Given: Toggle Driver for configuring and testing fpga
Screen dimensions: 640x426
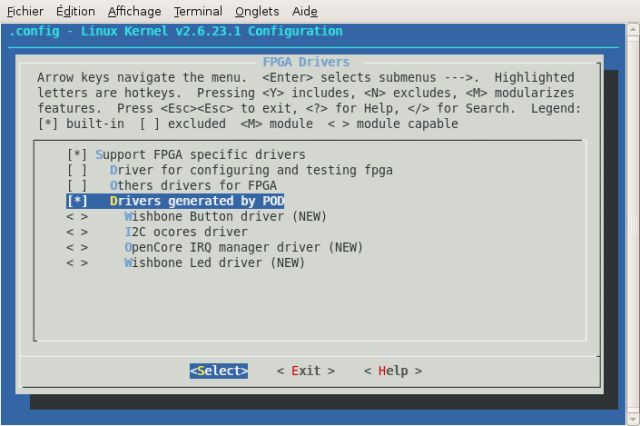Looking at the screenshot, I should tap(77, 170).
